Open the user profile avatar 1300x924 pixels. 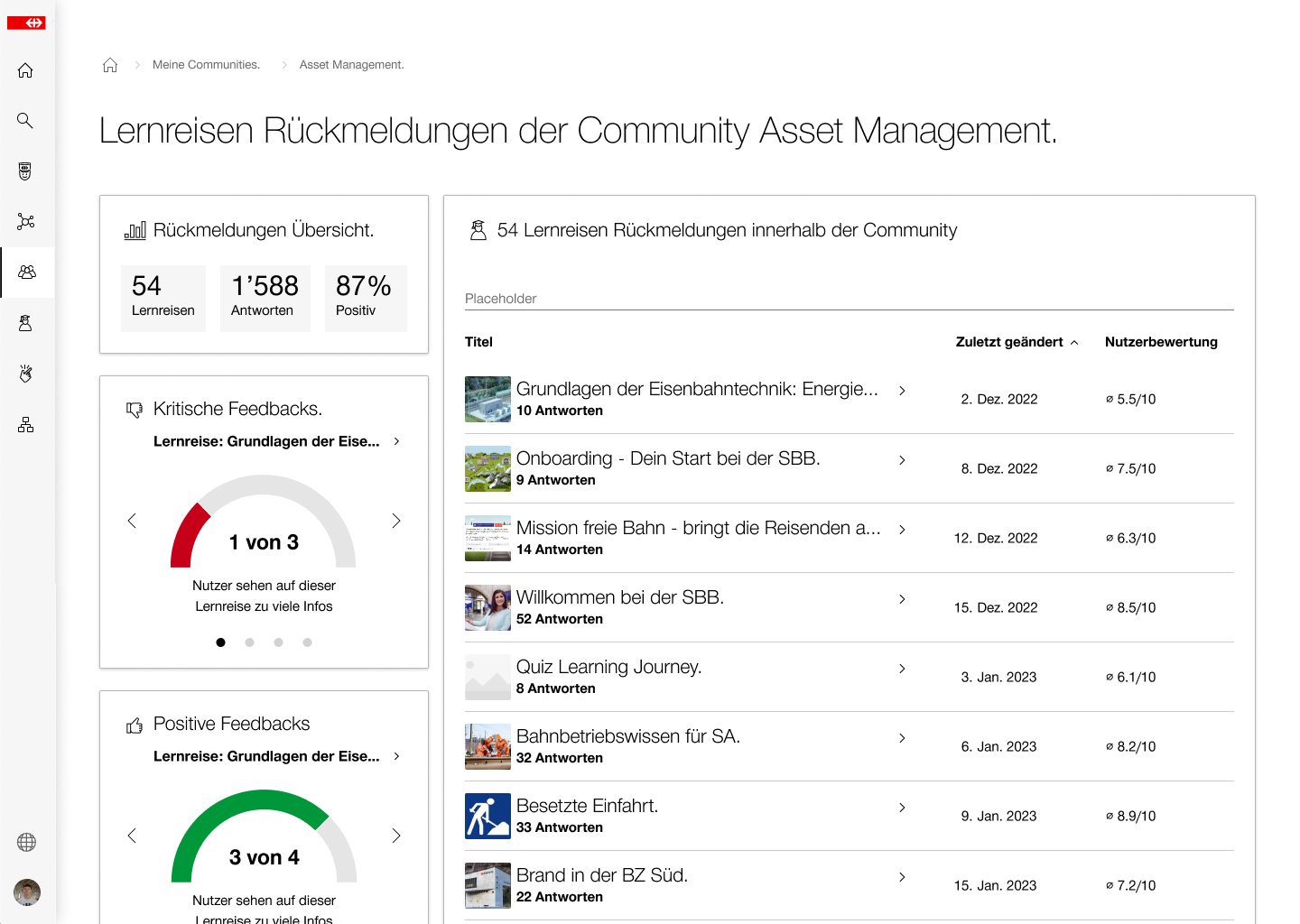pyautogui.click(x=27, y=892)
